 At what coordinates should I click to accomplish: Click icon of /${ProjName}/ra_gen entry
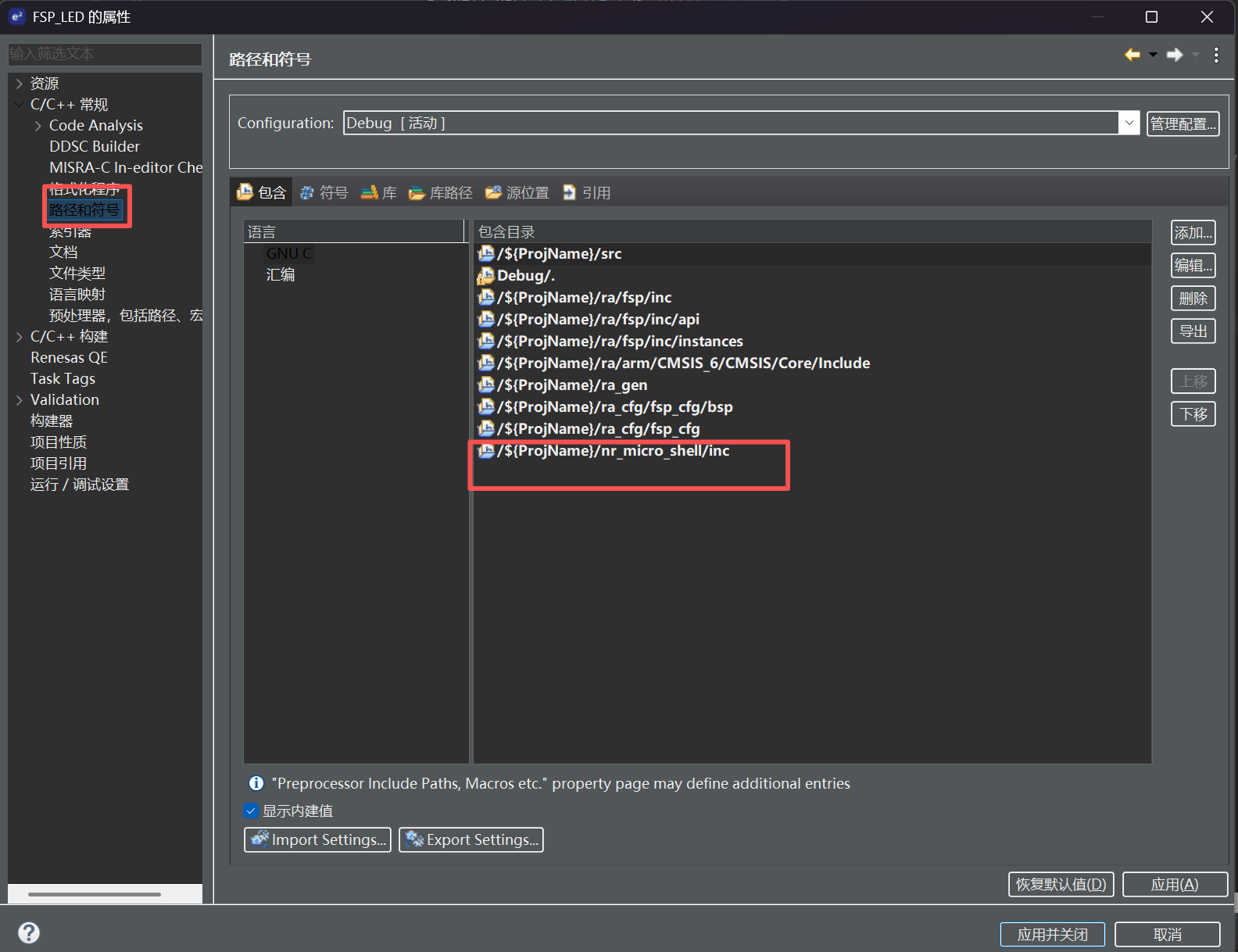click(x=486, y=385)
